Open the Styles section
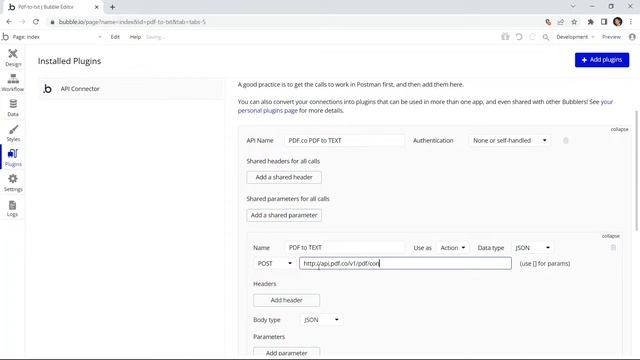Image resolution: width=640 pixels, height=360 pixels. pyautogui.click(x=13, y=133)
